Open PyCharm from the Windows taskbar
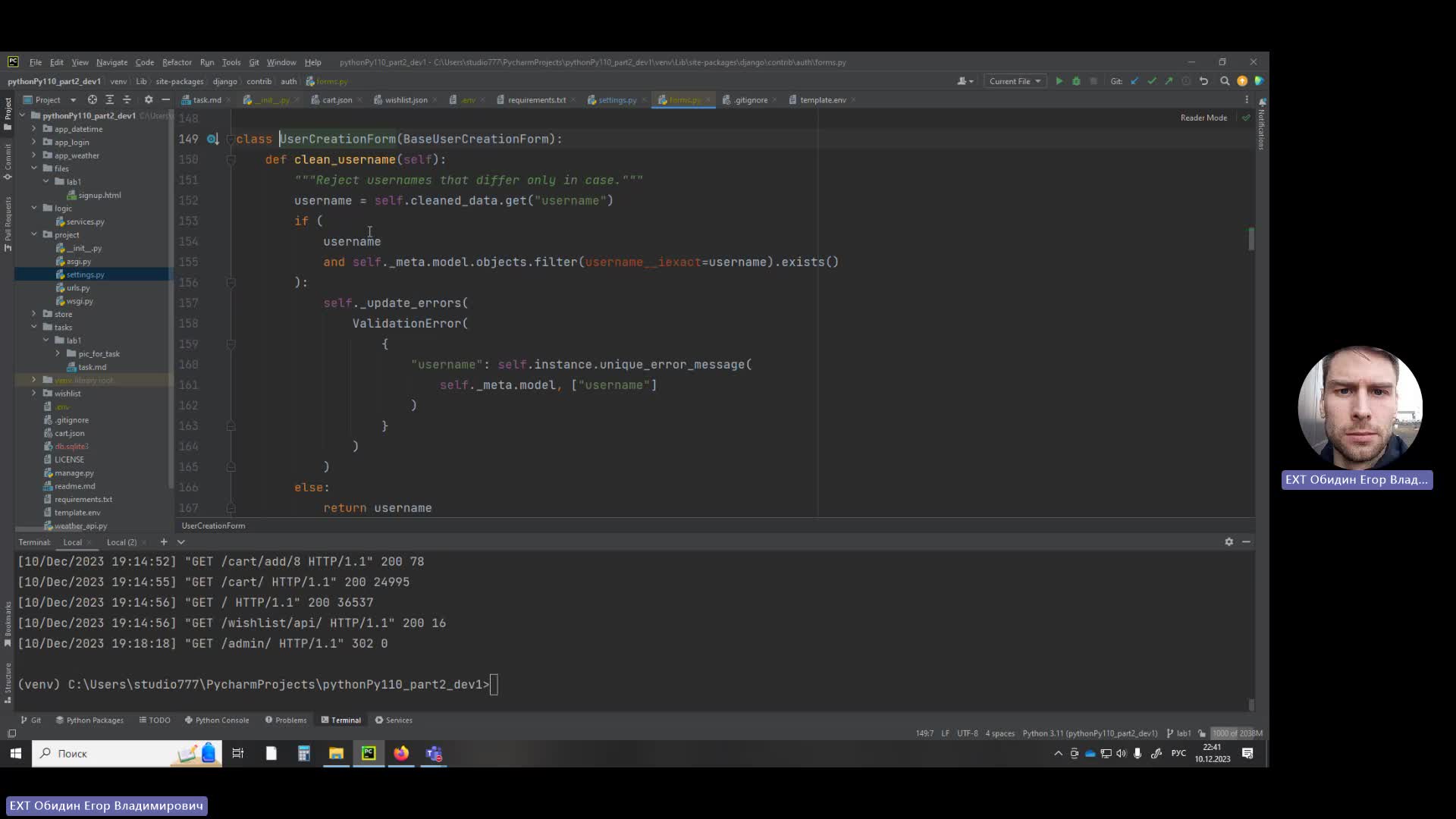This screenshot has width=1456, height=819. coord(369,753)
